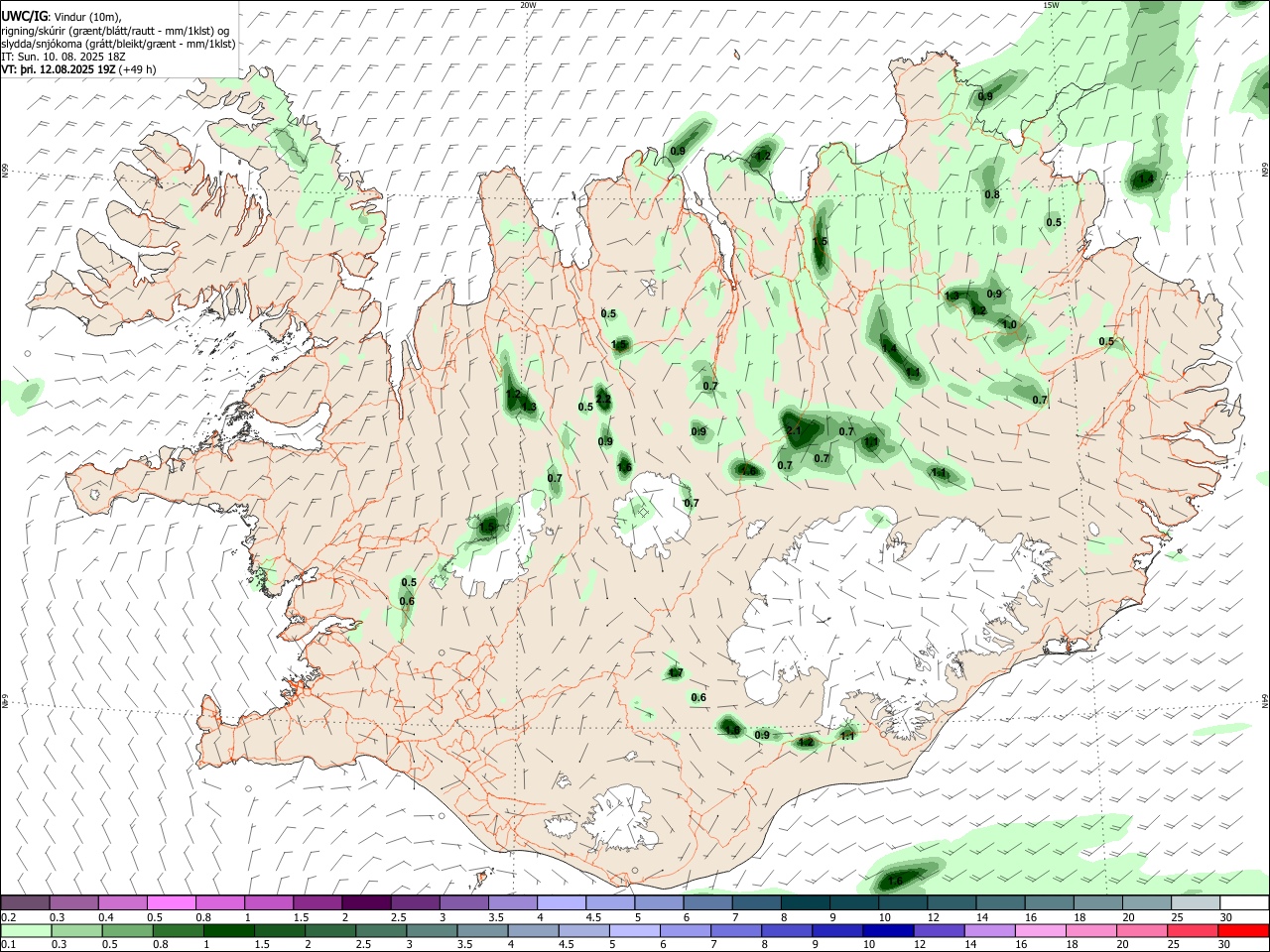Pick the bright red swatch labeled 30 in rain legend

[x=1243, y=930]
